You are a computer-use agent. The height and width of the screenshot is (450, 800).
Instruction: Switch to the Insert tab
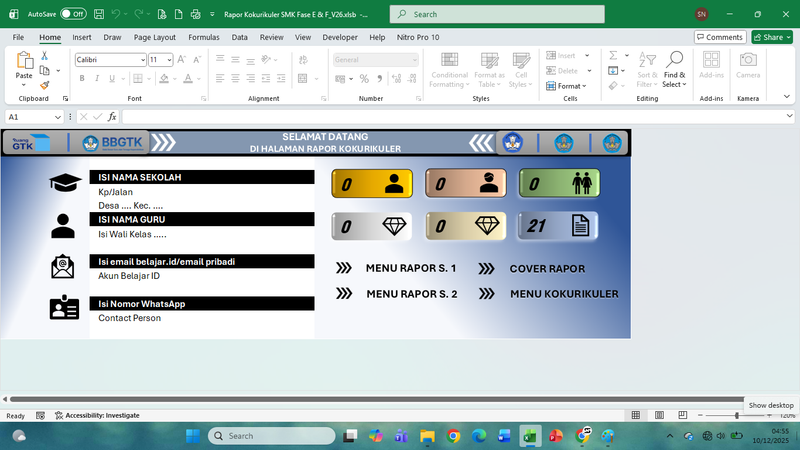click(82, 37)
